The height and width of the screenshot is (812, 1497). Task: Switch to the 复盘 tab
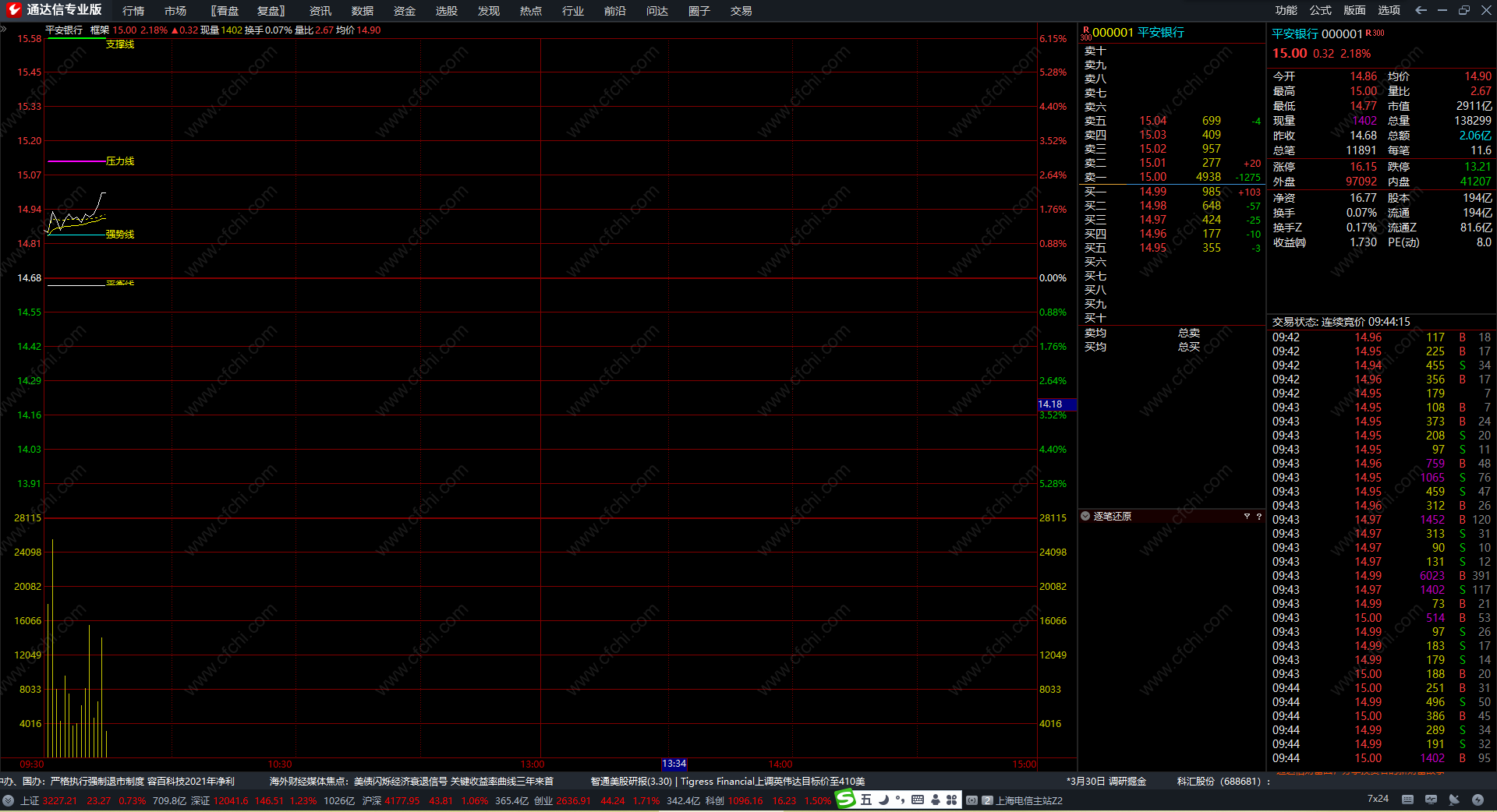click(x=271, y=11)
